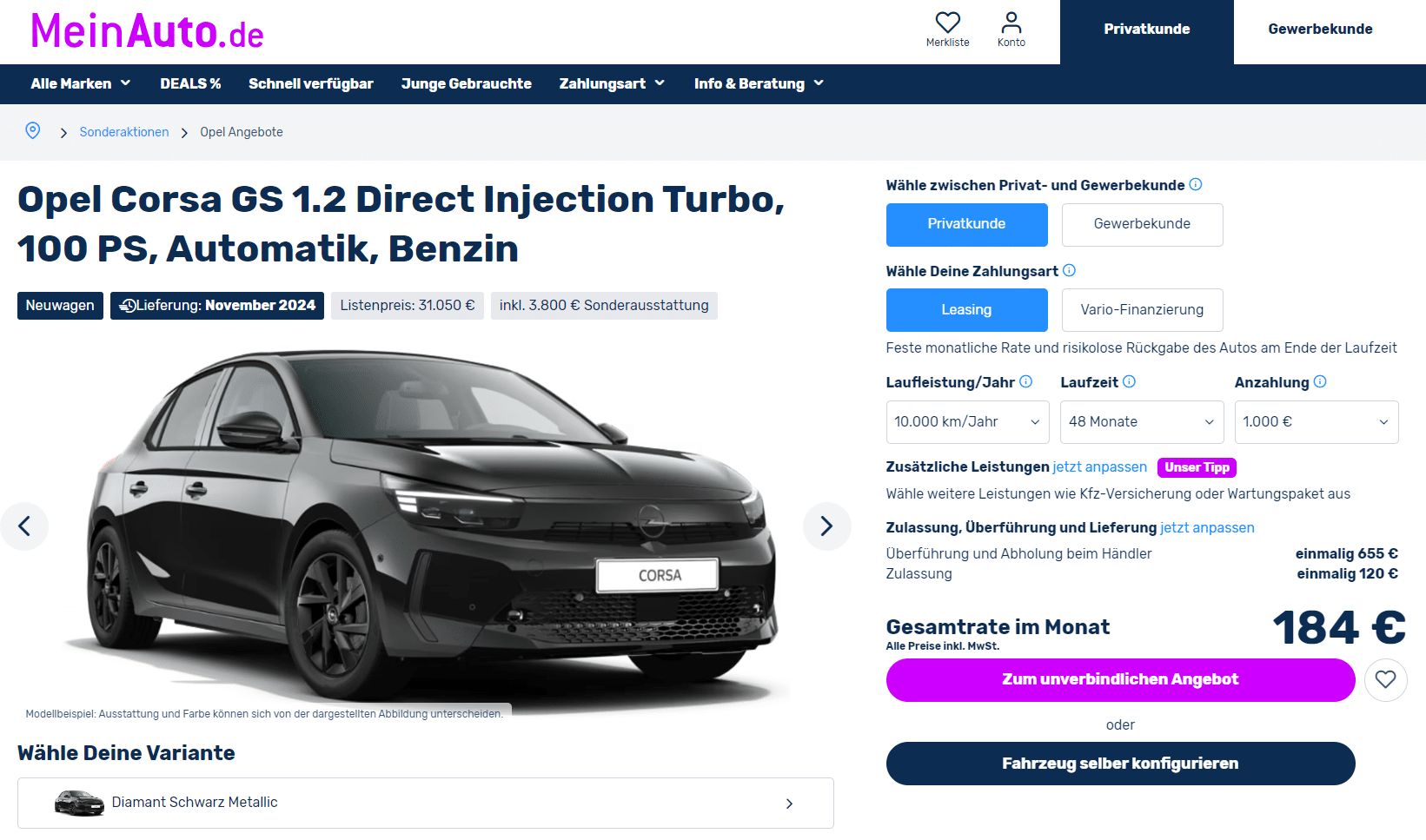1426x840 pixels.
Task: Go to previous car image
Action: (x=24, y=526)
